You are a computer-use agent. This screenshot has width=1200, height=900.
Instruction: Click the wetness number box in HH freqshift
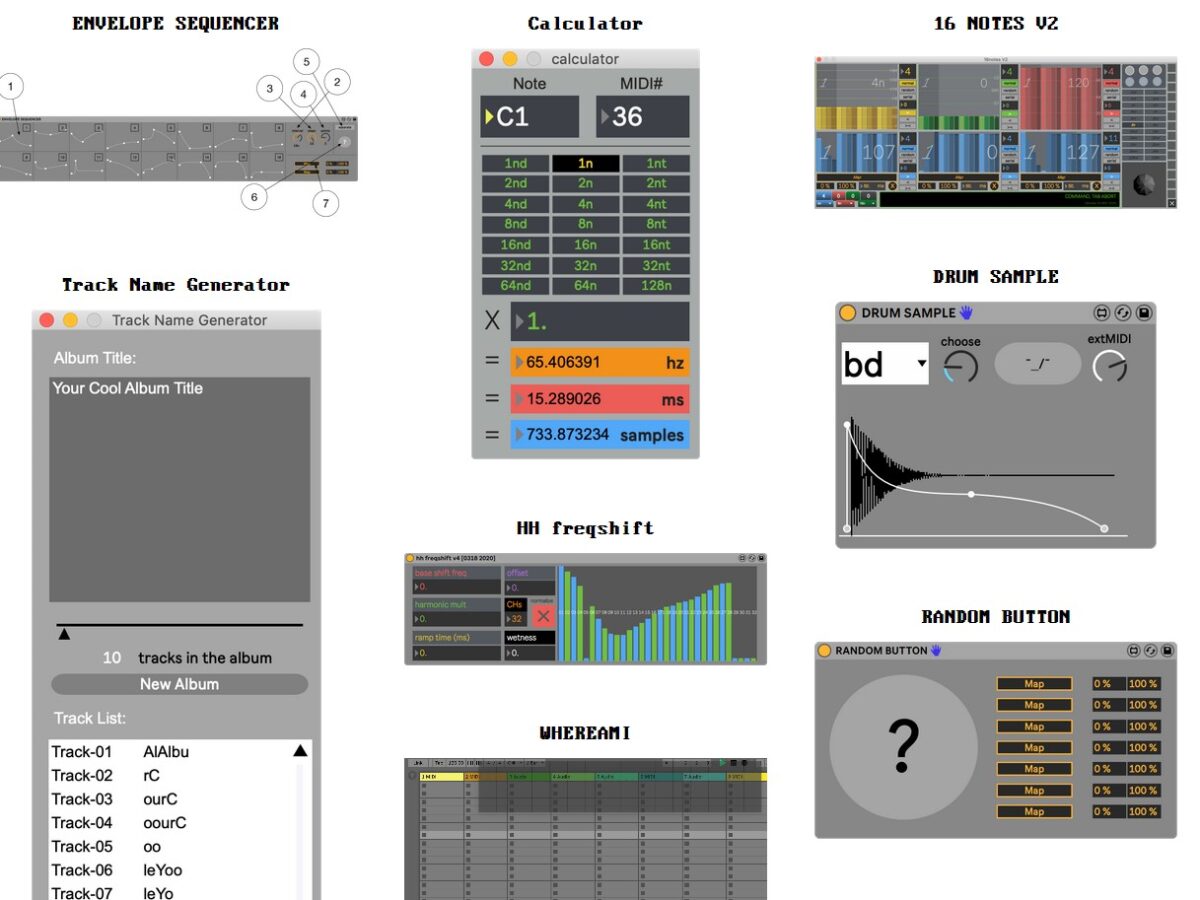coord(530,653)
